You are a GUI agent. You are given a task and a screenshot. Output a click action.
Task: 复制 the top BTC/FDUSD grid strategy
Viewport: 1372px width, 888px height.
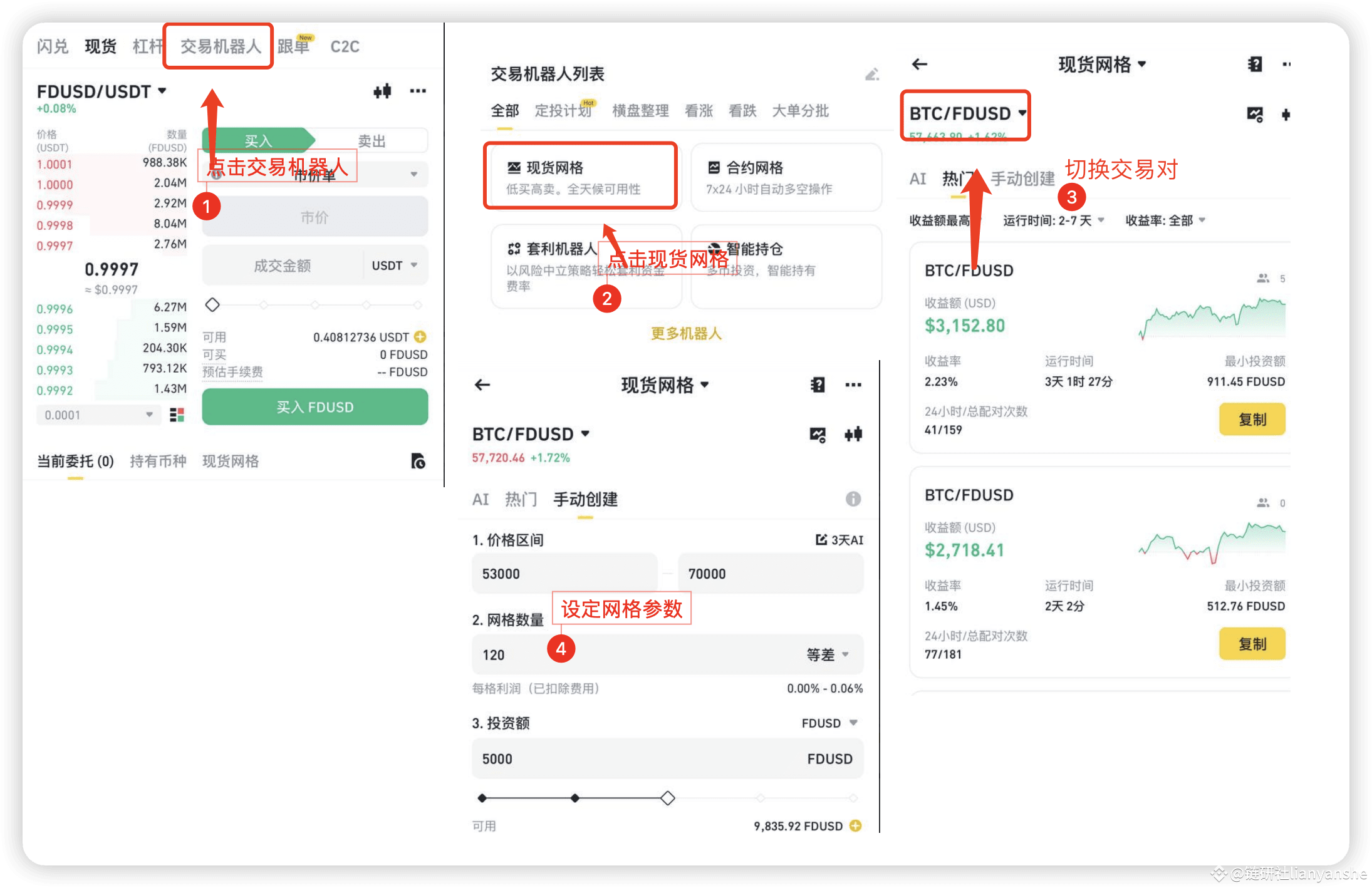coord(1251,419)
